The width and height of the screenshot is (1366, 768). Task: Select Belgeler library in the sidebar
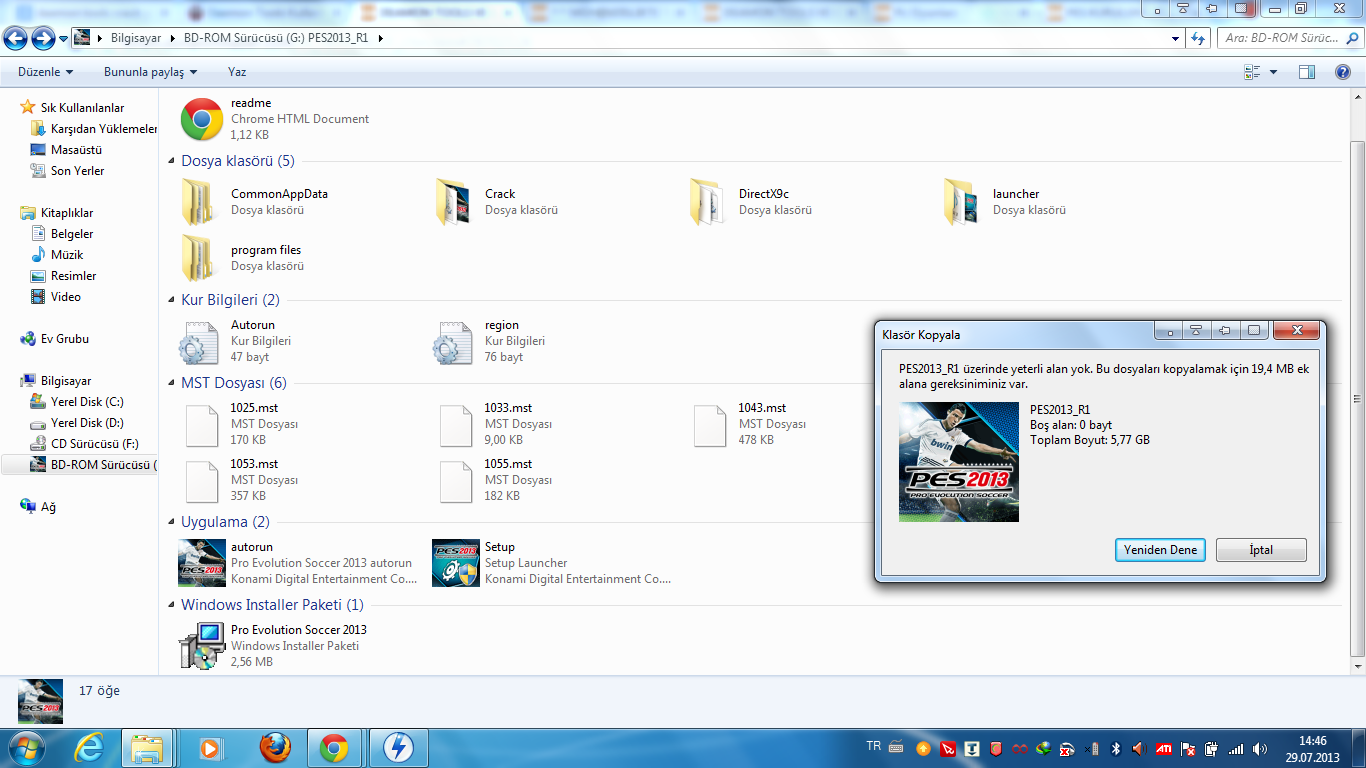tap(62, 234)
